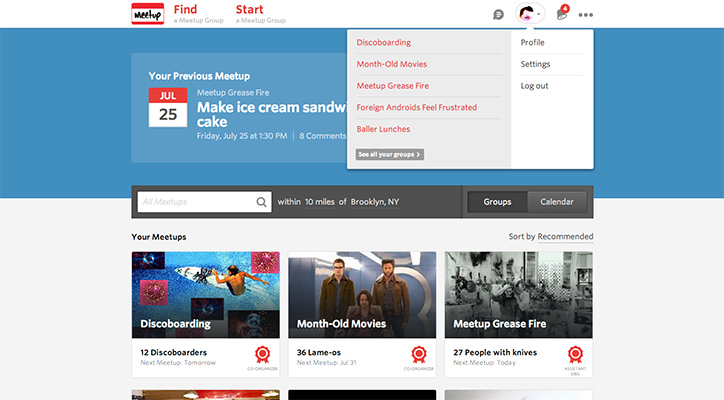
Task: Click Meetup Grease Fire above event title
Action: click(233, 92)
